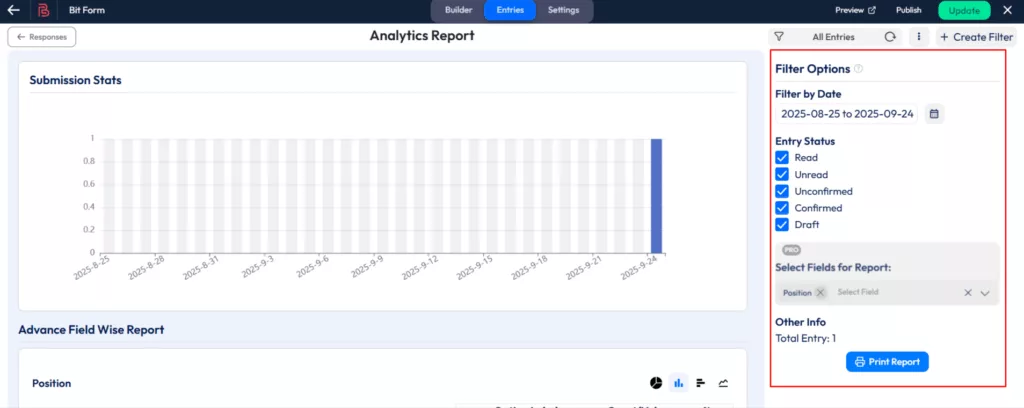Click the Publish button
The width and height of the screenshot is (1024, 408).
[908, 10]
